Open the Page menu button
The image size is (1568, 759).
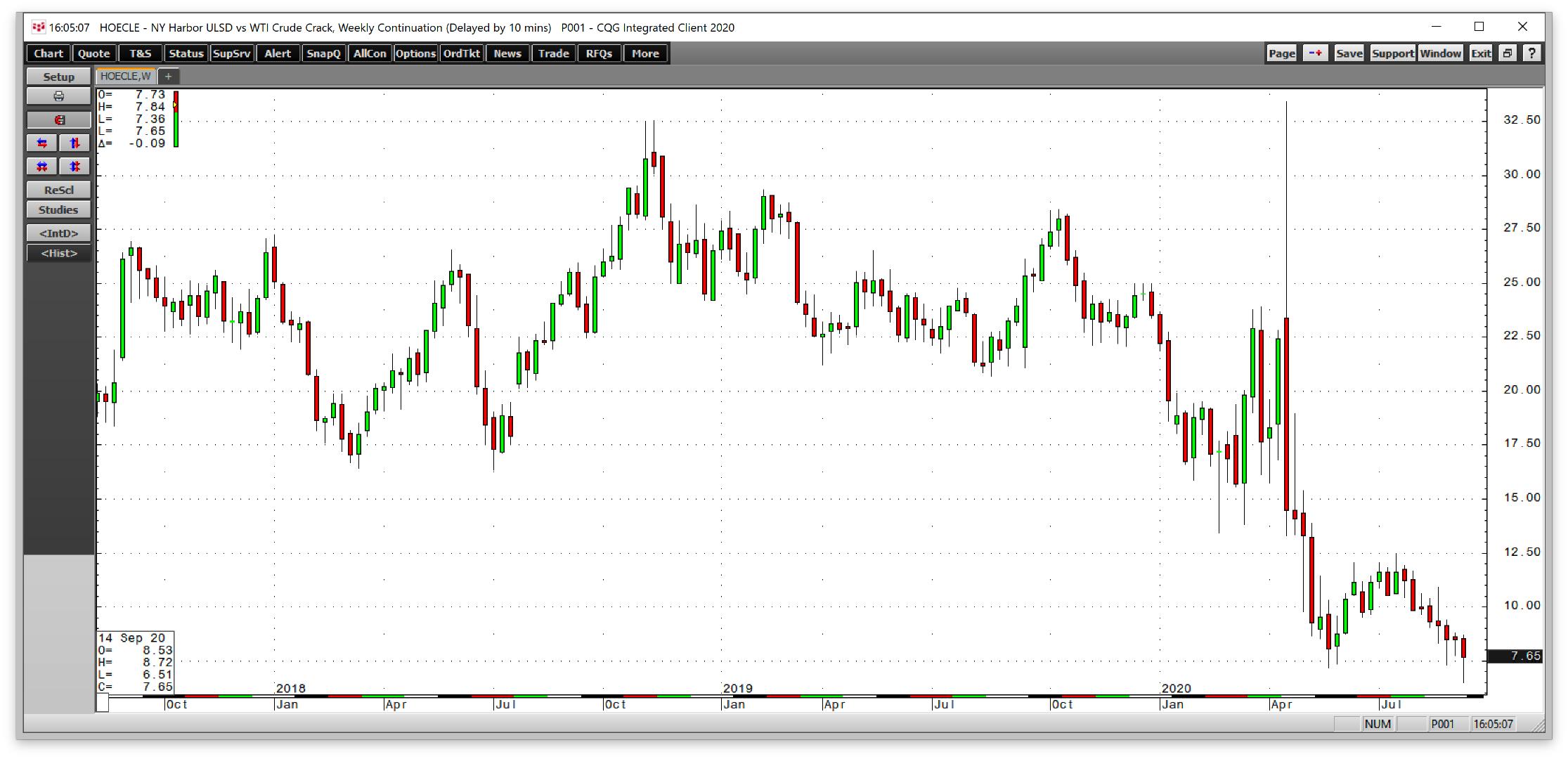(1281, 53)
